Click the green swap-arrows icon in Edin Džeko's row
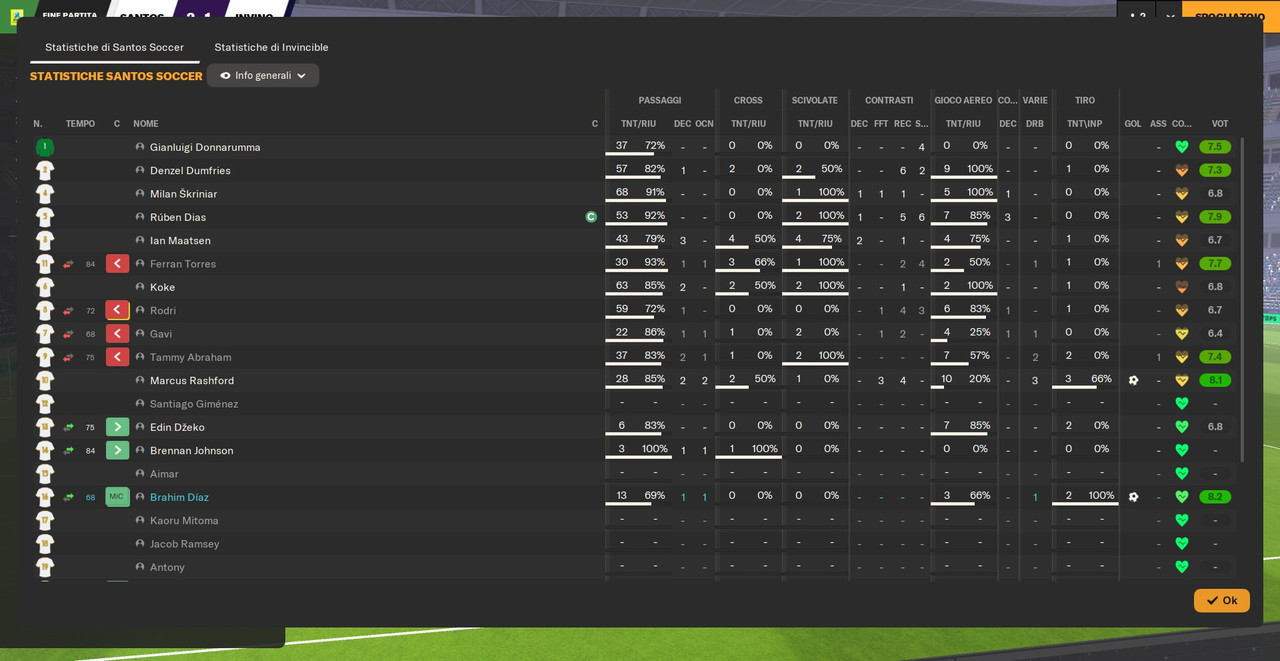The width and height of the screenshot is (1280, 661). [x=68, y=427]
